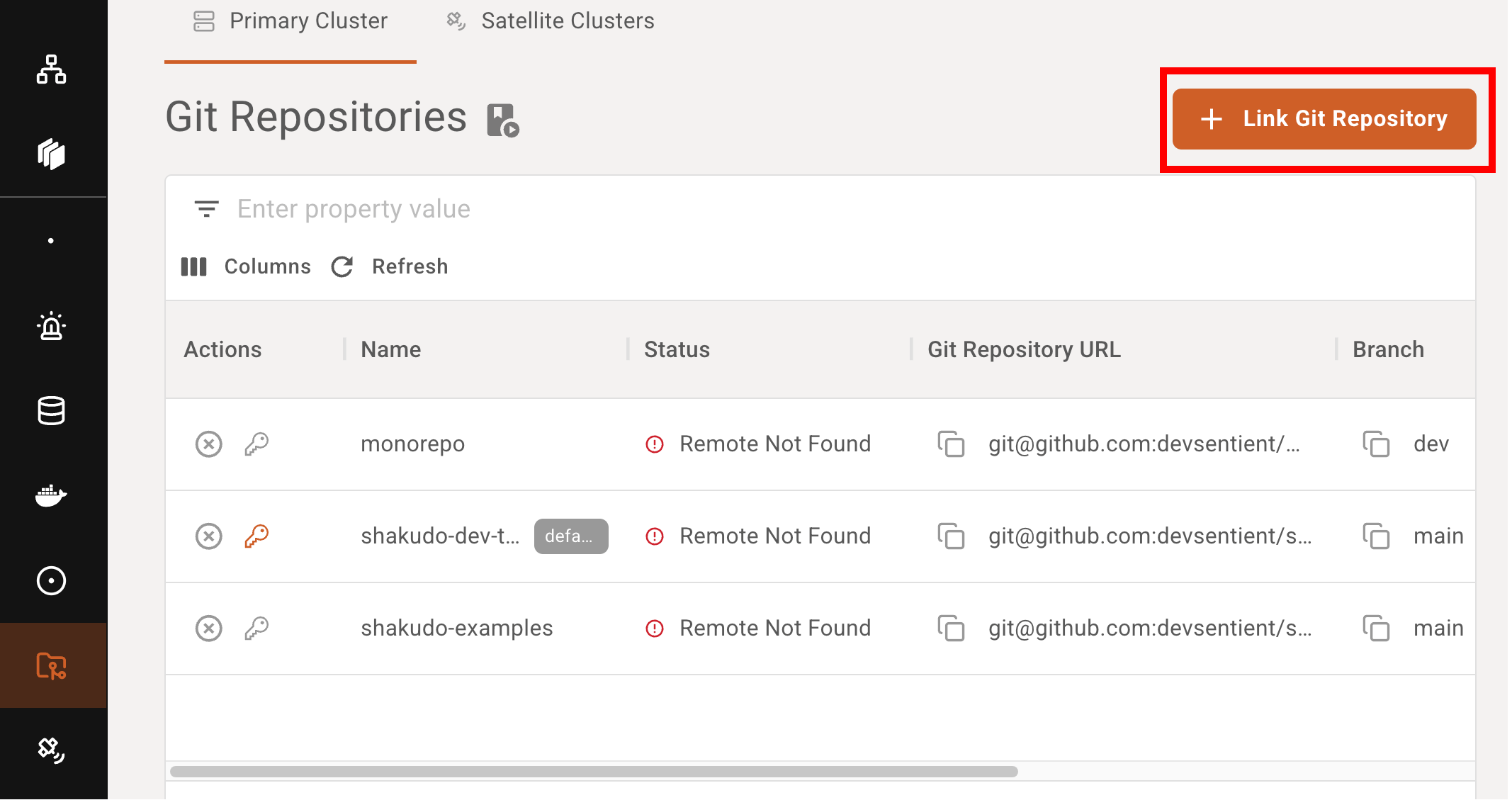Copy the dev branch name
Screen dimensions: 1512x800
tap(1376, 444)
